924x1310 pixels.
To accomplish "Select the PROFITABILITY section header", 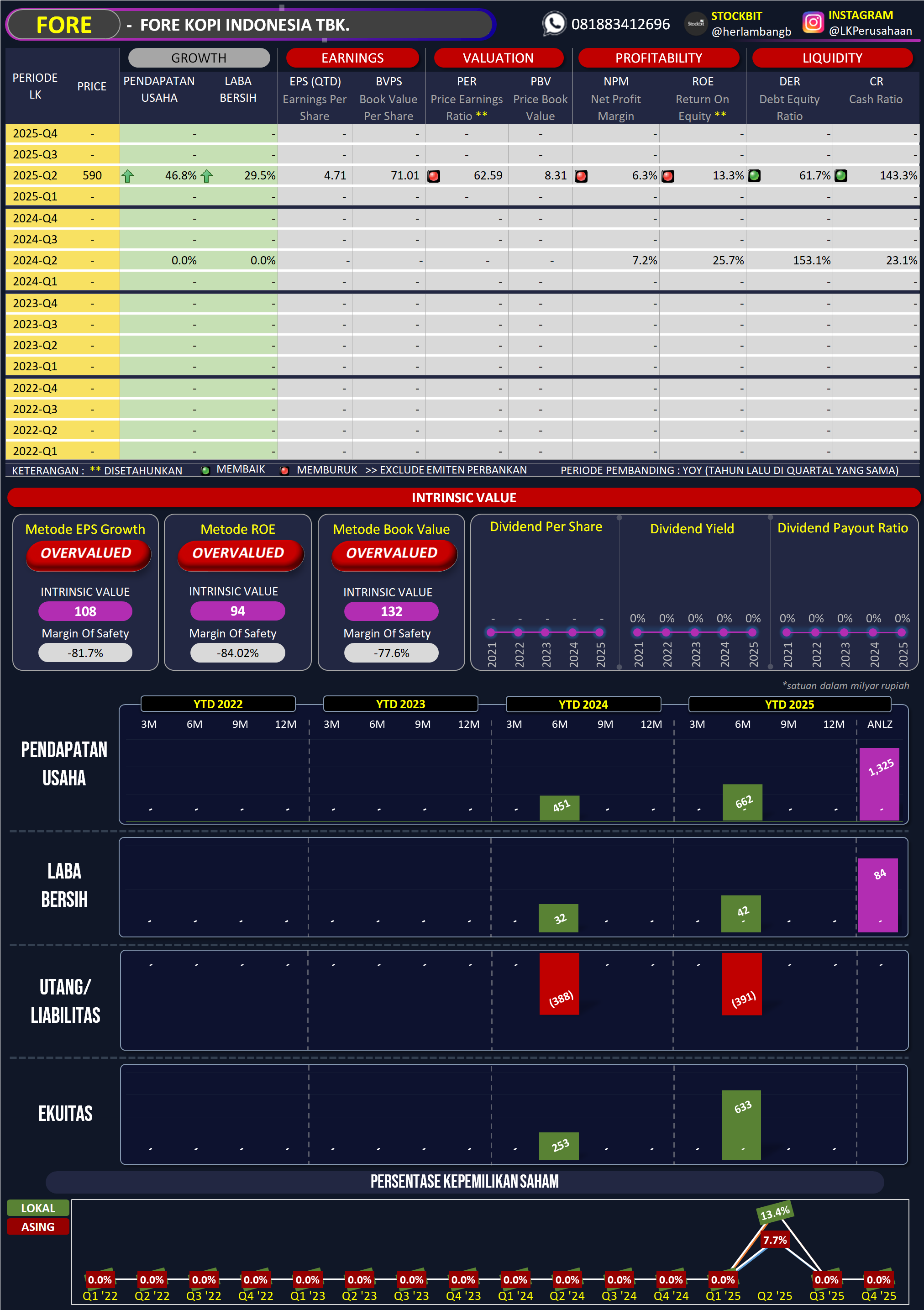I will (659, 58).
